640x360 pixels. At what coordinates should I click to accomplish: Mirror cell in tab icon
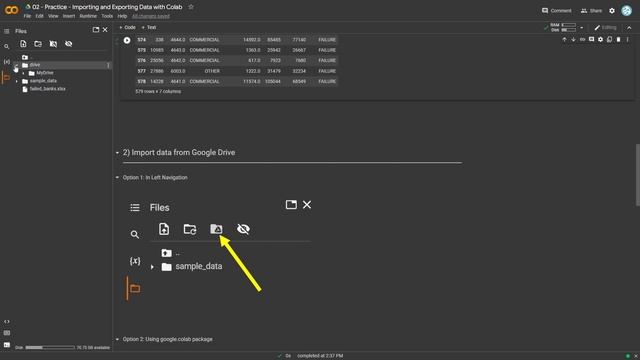[609, 40]
